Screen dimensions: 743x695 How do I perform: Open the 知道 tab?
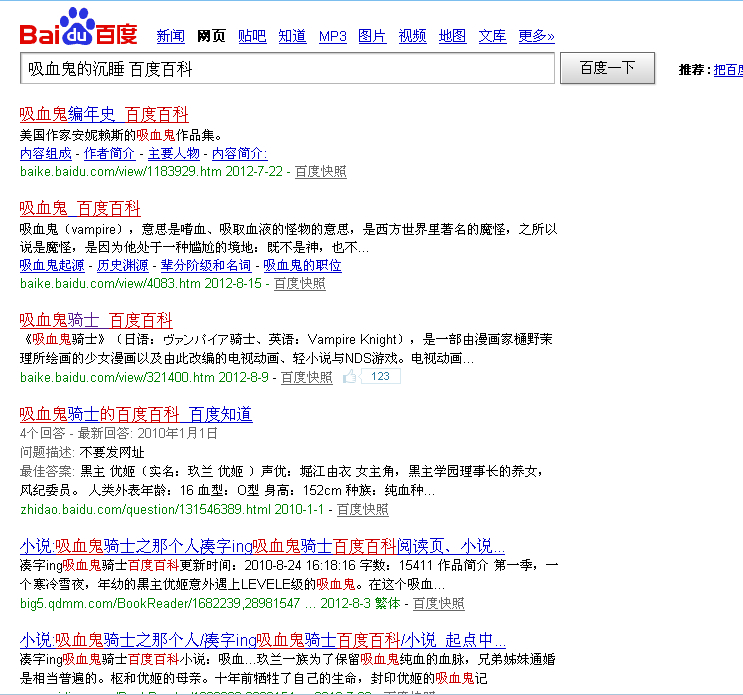click(x=292, y=36)
